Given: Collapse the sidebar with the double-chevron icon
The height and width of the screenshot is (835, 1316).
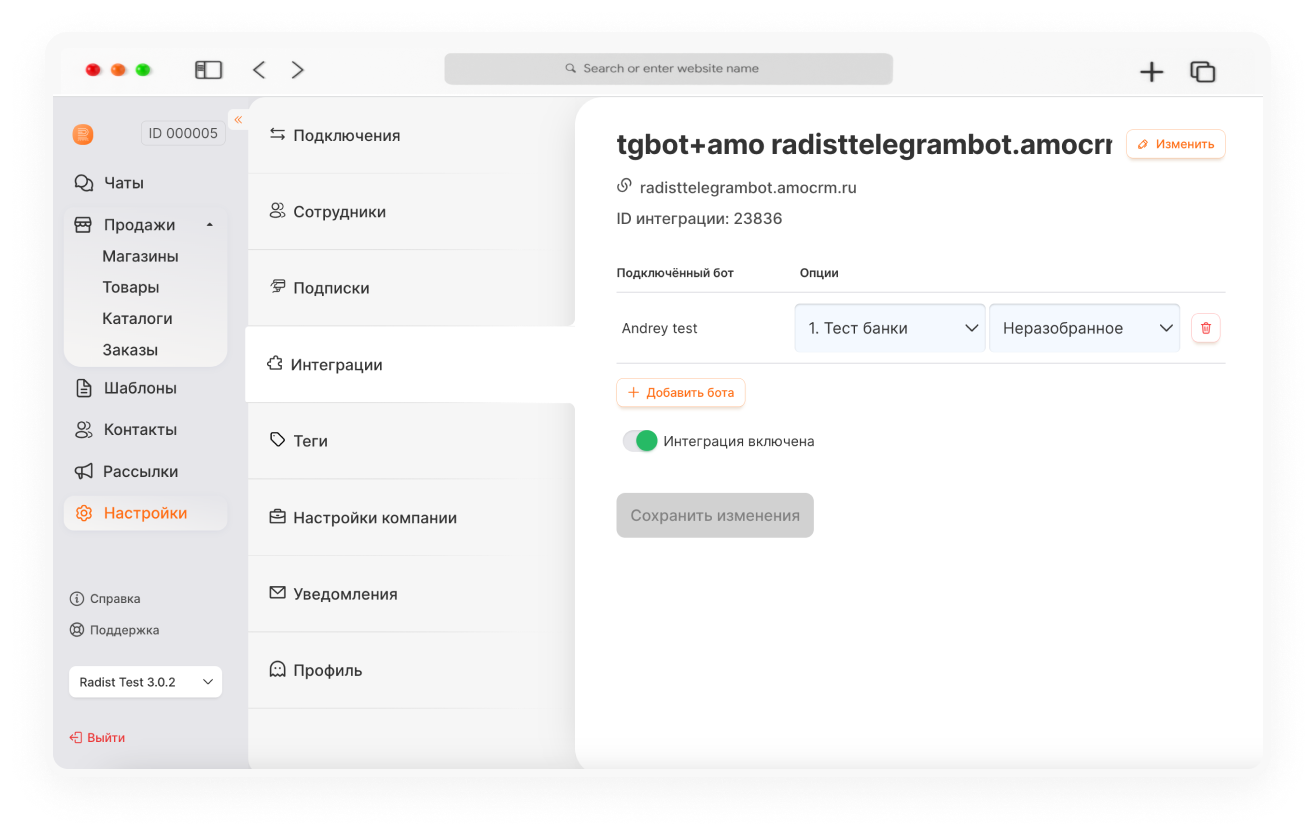Looking at the screenshot, I should click(x=238, y=119).
